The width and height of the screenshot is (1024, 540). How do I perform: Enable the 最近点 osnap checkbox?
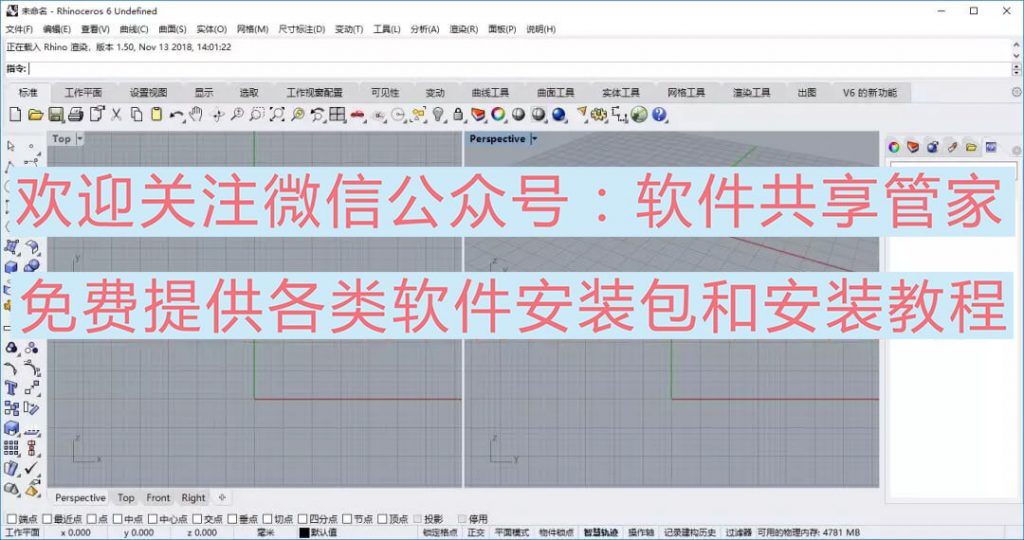pyautogui.click(x=46, y=519)
